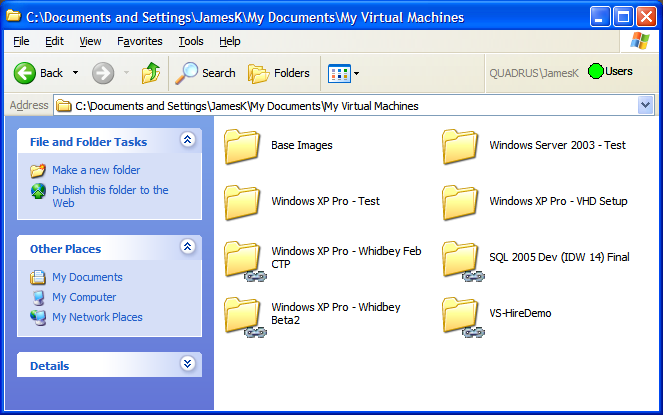Click the Base Images folder name
Image resolution: width=663 pixels, height=415 pixels.
[301, 145]
